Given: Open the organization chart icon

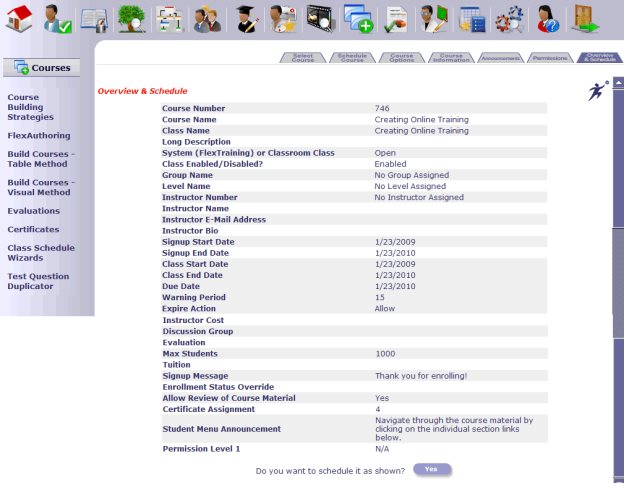Looking at the screenshot, I should coord(170,19).
